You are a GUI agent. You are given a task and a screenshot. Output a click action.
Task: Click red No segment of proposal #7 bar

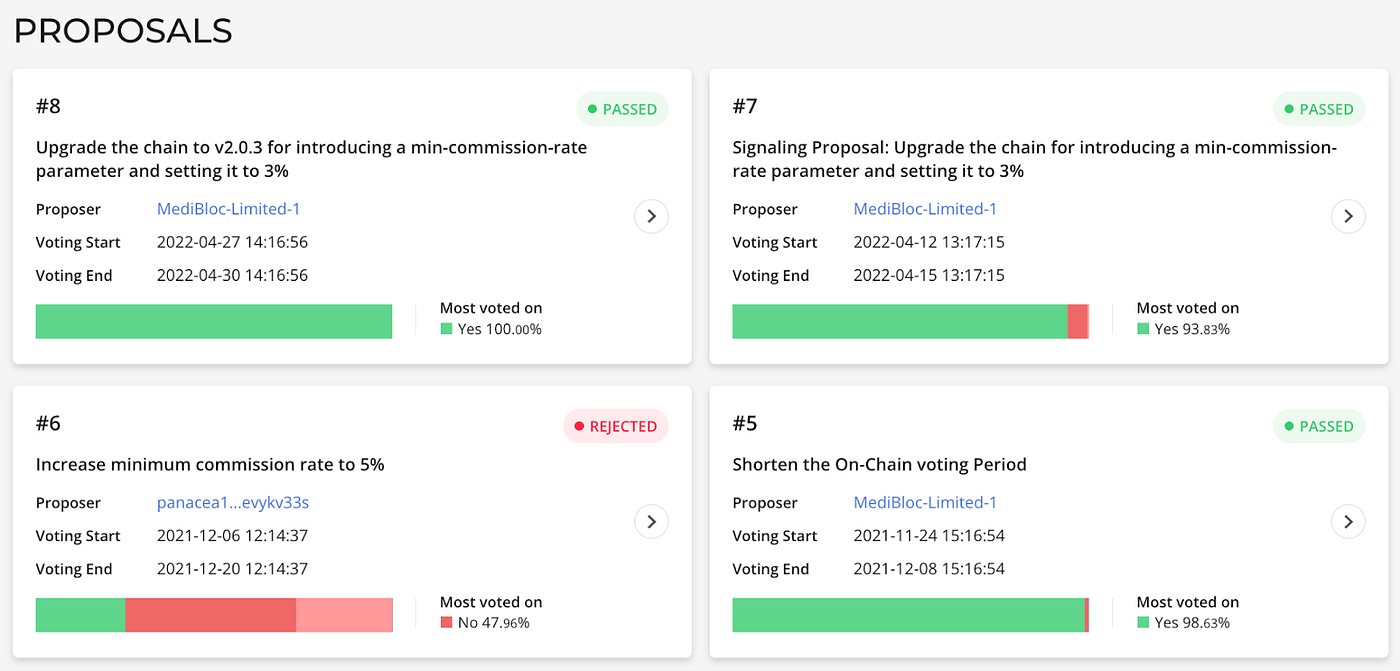coord(1077,322)
